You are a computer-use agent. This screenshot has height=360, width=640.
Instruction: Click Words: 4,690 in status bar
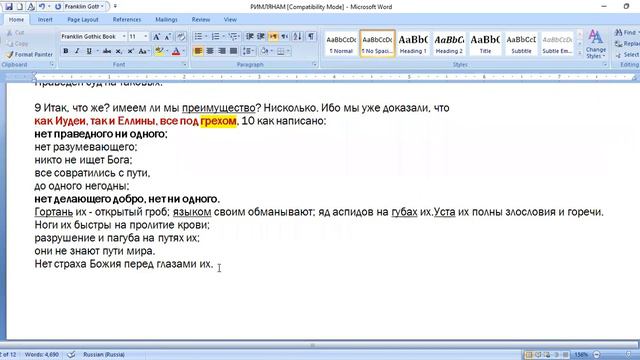coord(42,354)
